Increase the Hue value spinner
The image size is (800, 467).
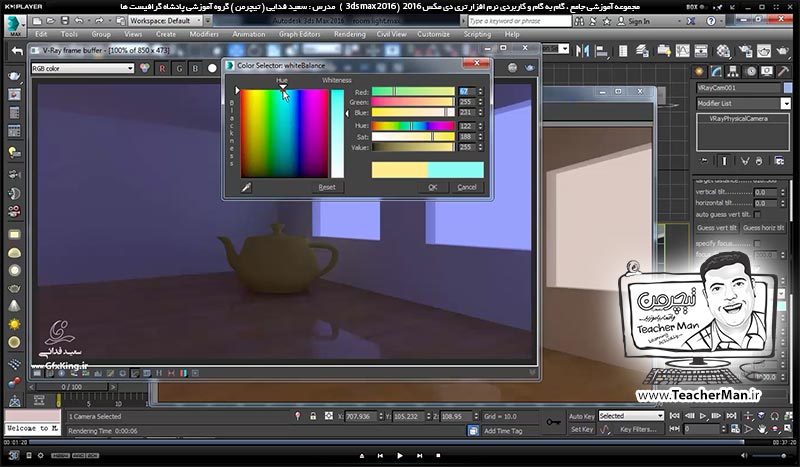pos(481,124)
